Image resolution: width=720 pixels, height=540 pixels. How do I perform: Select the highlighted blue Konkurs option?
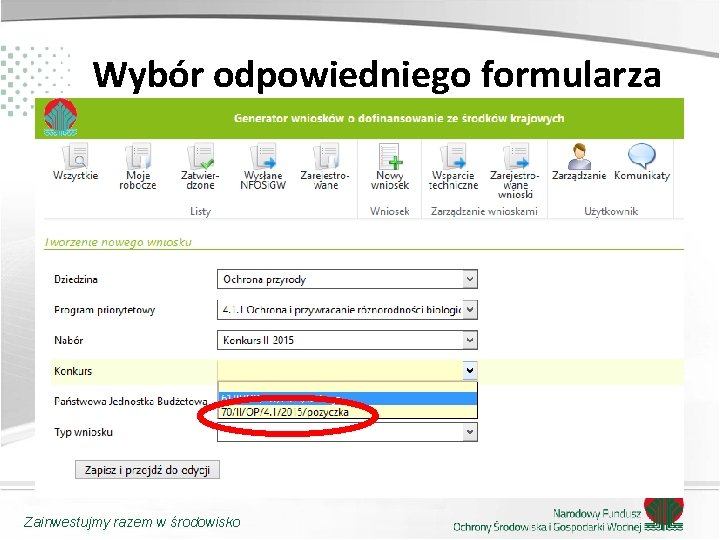[x=348, y=399]
